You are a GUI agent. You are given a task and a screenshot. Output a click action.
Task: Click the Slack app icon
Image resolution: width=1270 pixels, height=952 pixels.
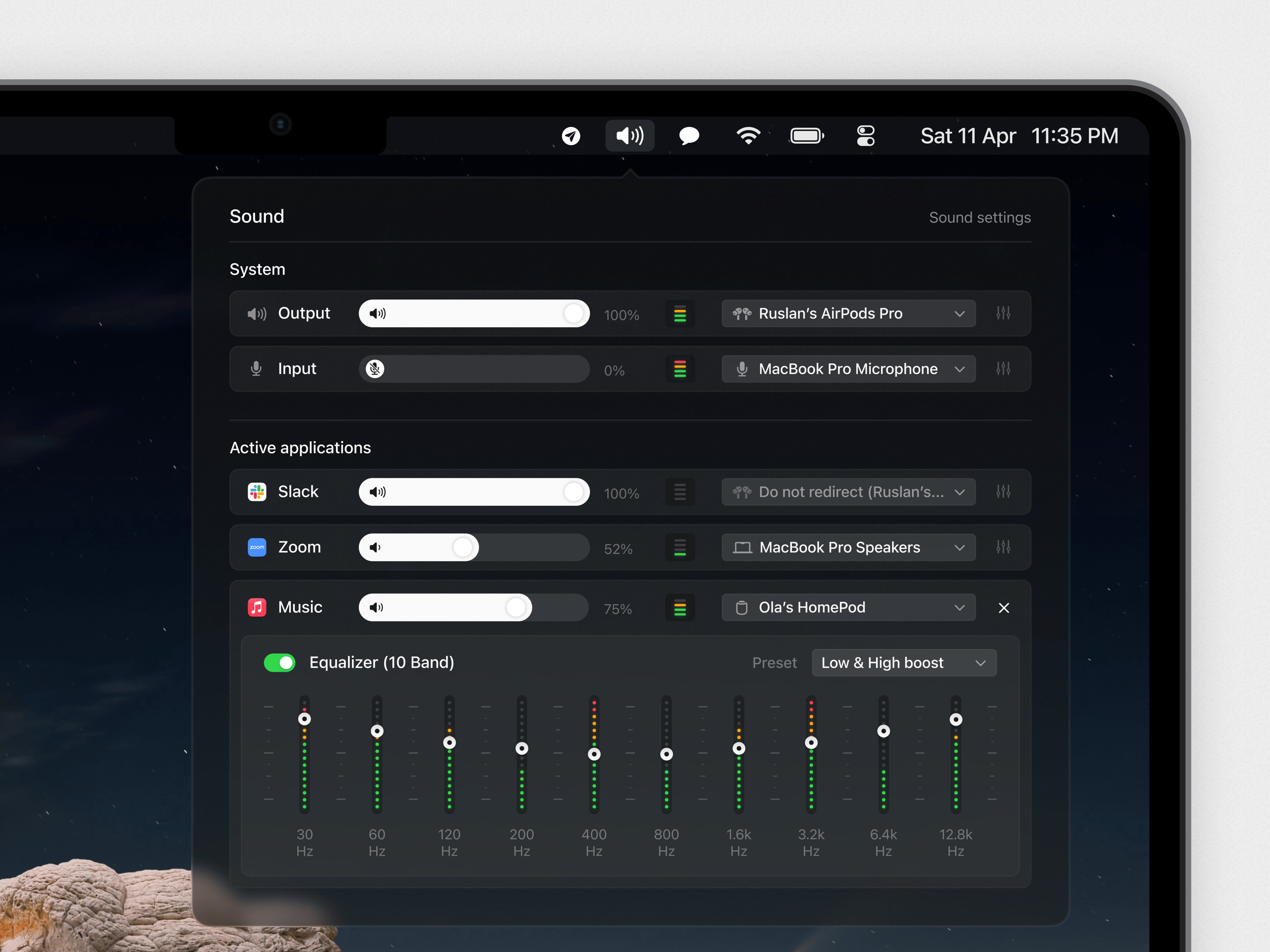tap(256, 492)
